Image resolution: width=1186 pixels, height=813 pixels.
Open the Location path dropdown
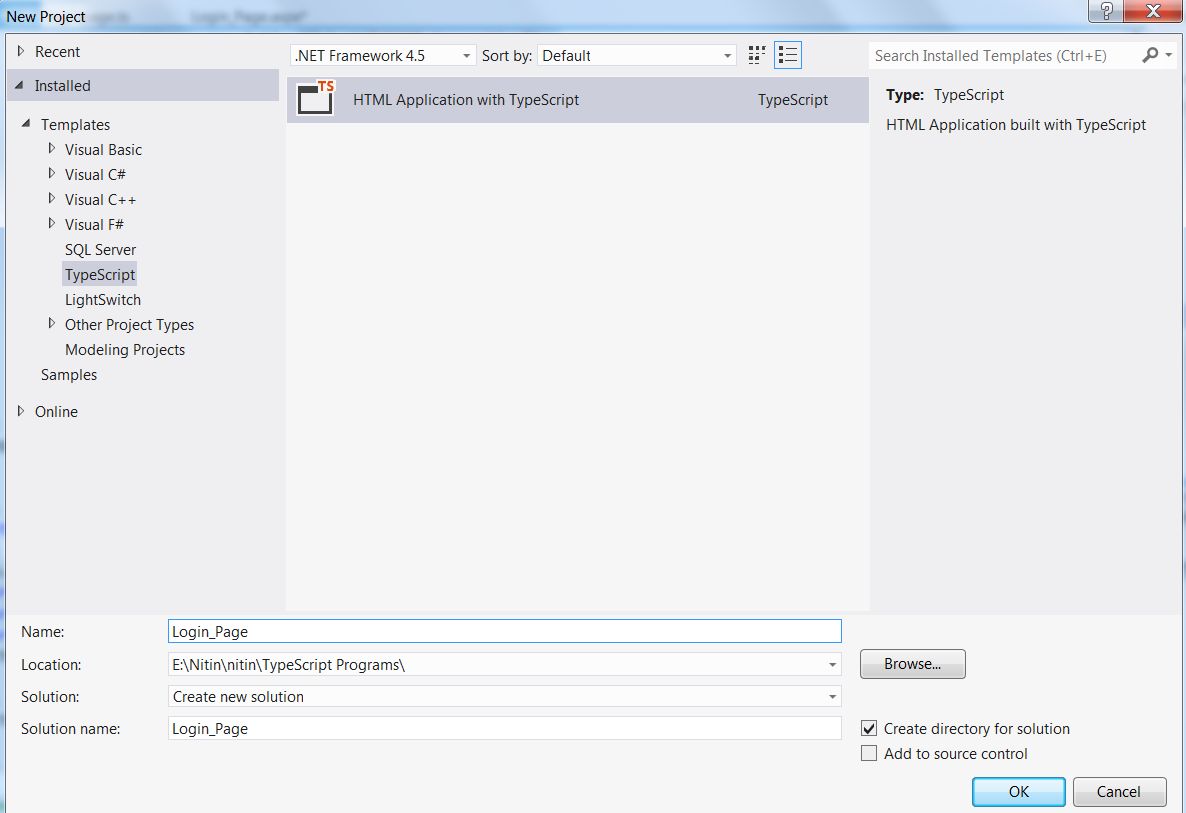click(x=832, y=665)
